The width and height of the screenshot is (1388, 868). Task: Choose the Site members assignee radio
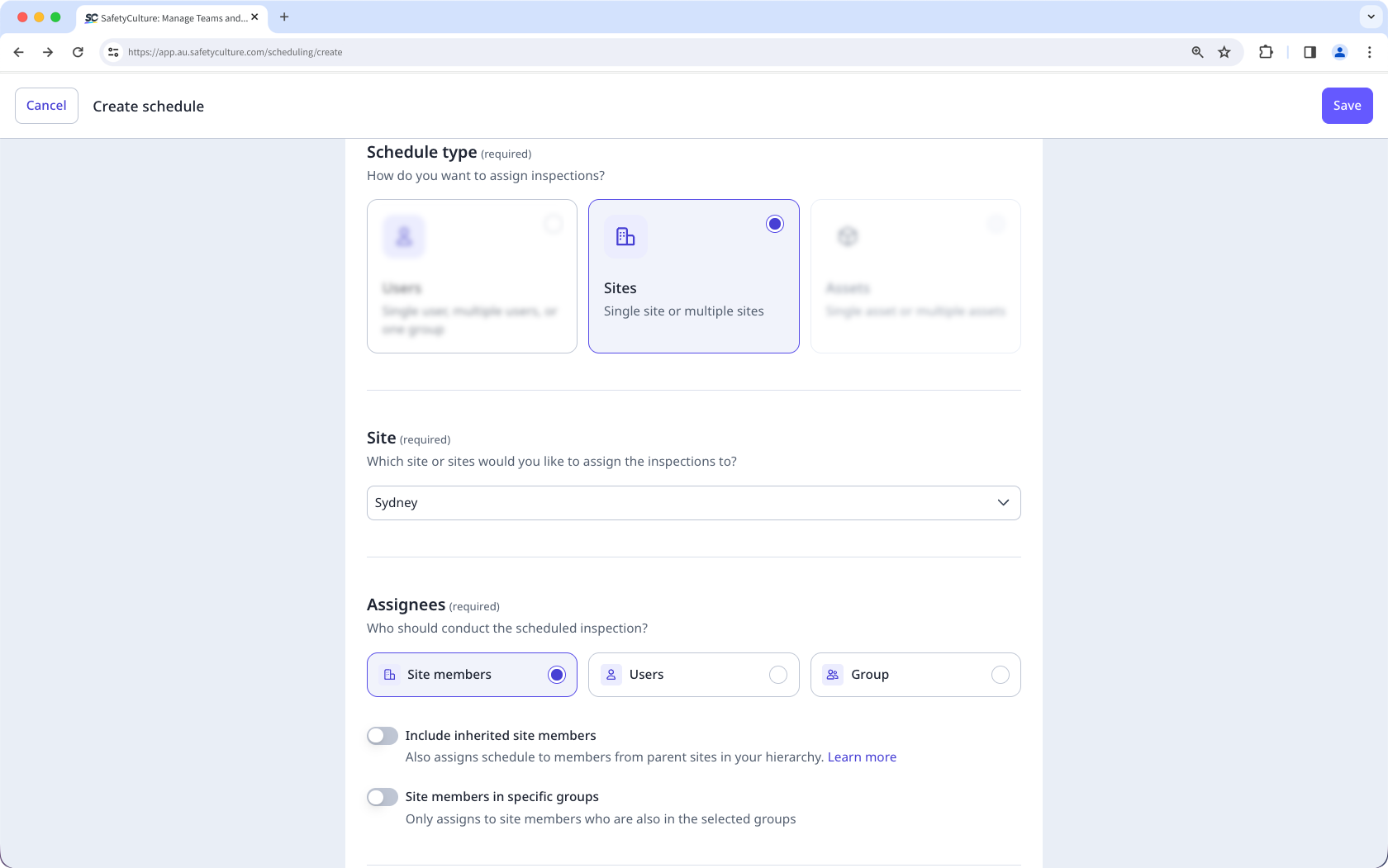pyautogui.click(x=557, y=675)
